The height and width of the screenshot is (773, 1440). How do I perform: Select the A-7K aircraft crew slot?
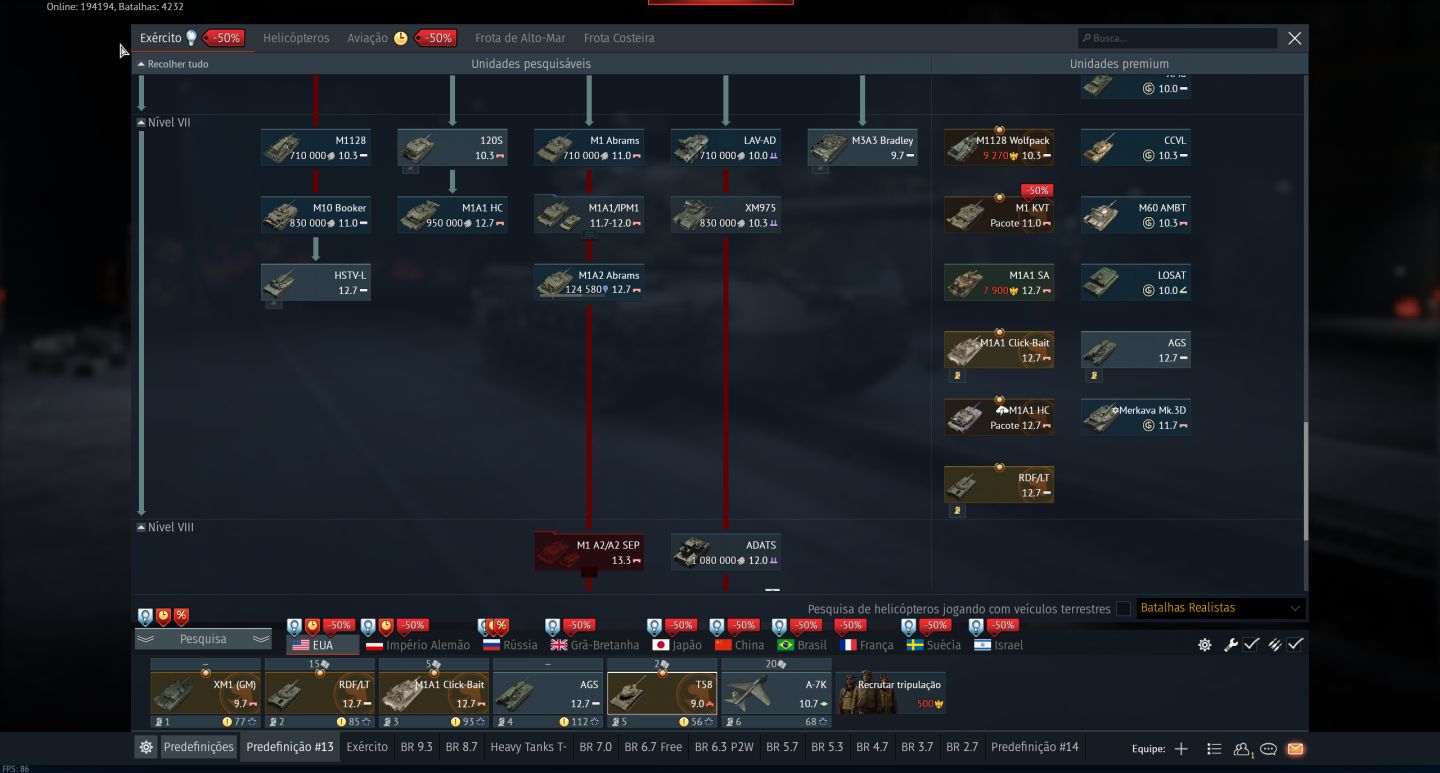pos(776,692)
